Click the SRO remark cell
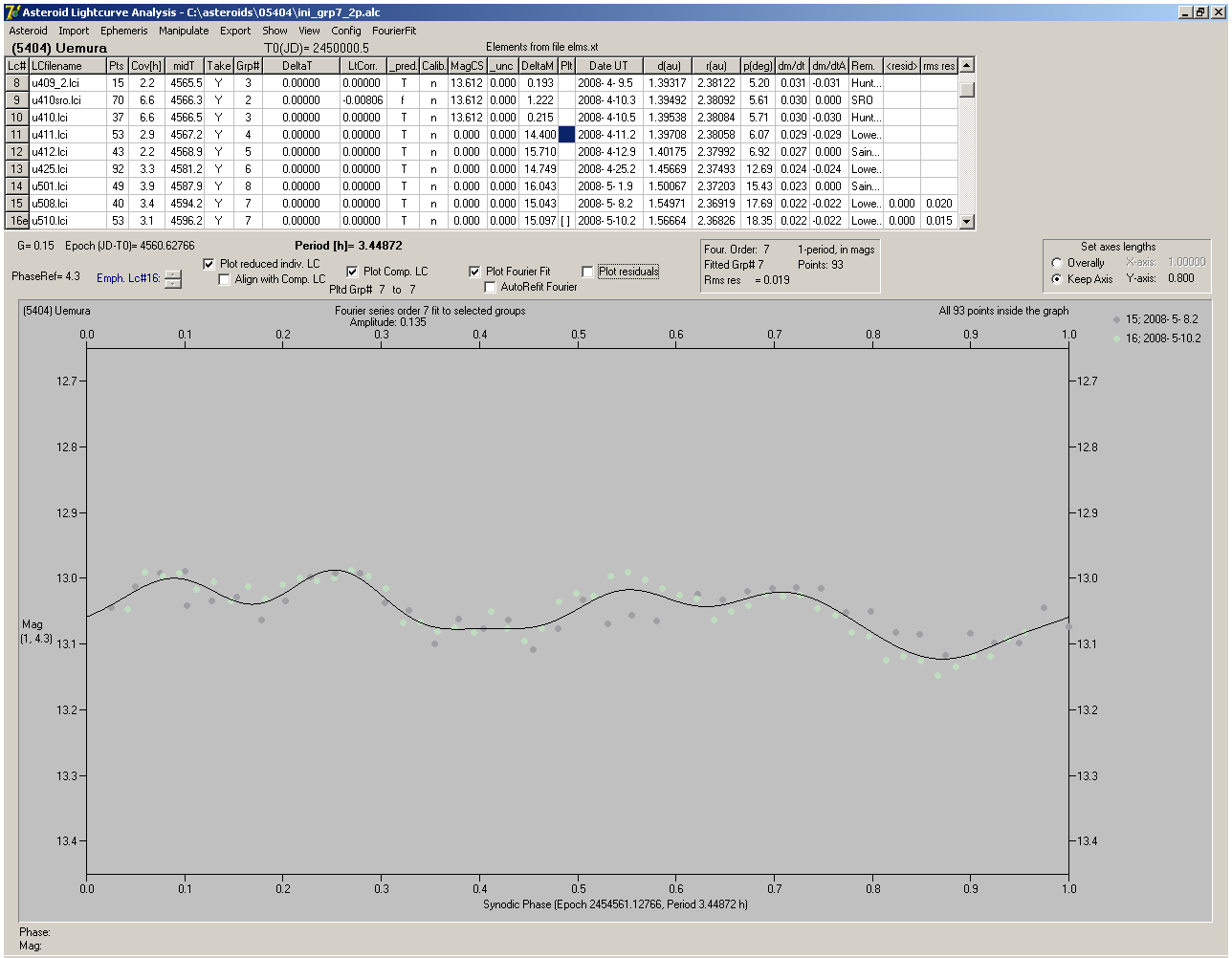This screenshot has width=1232, height=958. tap(866, 100)
